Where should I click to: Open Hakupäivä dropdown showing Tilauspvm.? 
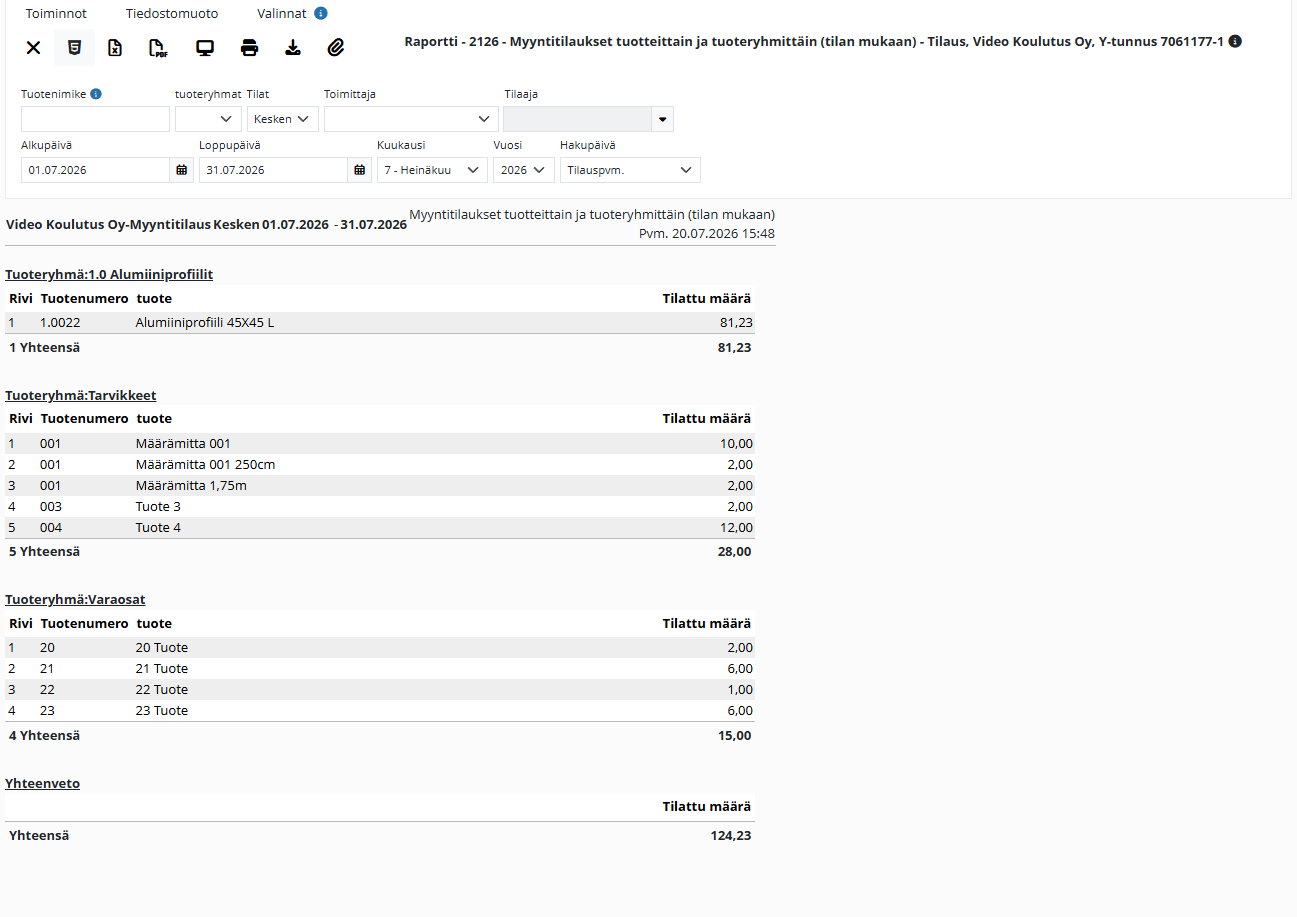coord(630,170)
